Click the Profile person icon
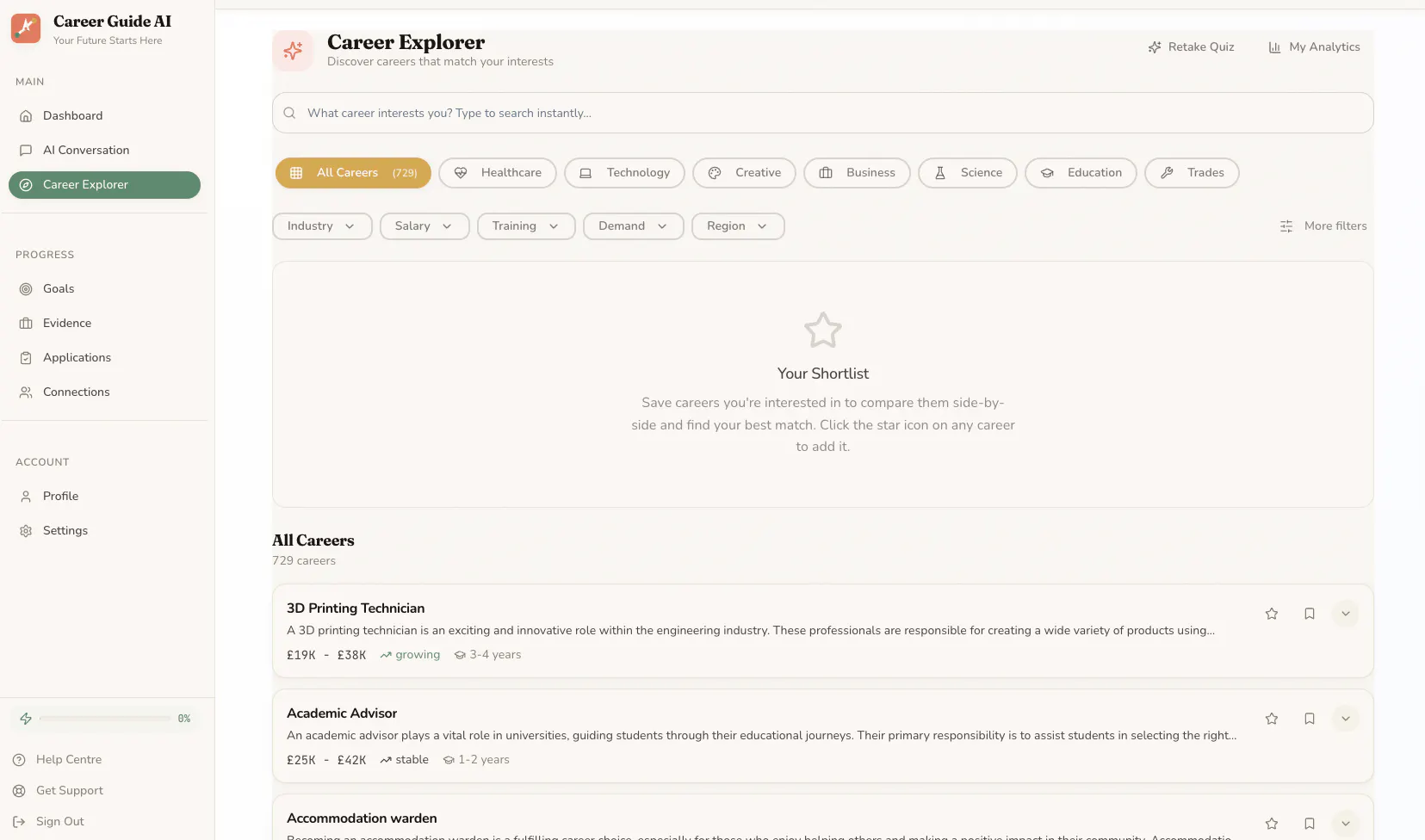 [26, 497]
